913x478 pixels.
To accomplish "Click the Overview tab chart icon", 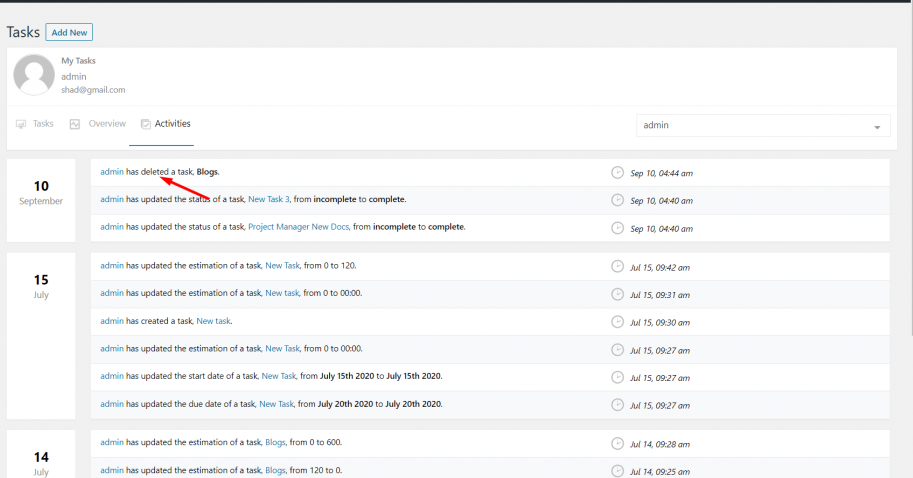I will pyautogui.click(x=75, y=124).
